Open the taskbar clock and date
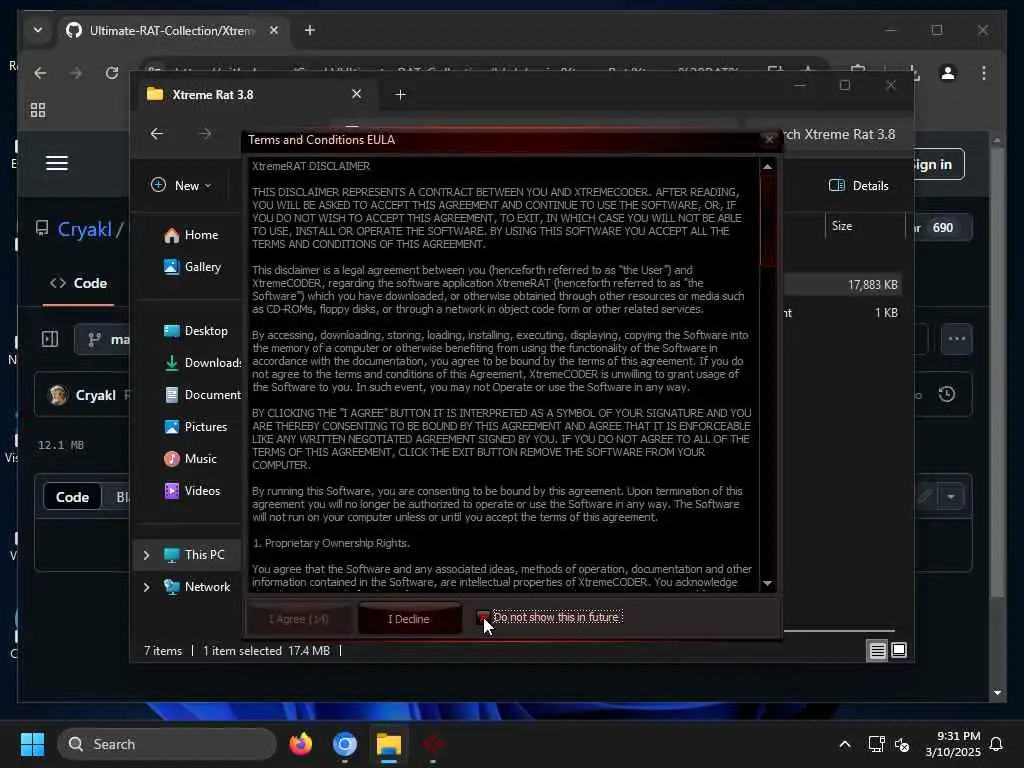The width and height of the screenshot is (1024, 768). (x=953, y=744)
